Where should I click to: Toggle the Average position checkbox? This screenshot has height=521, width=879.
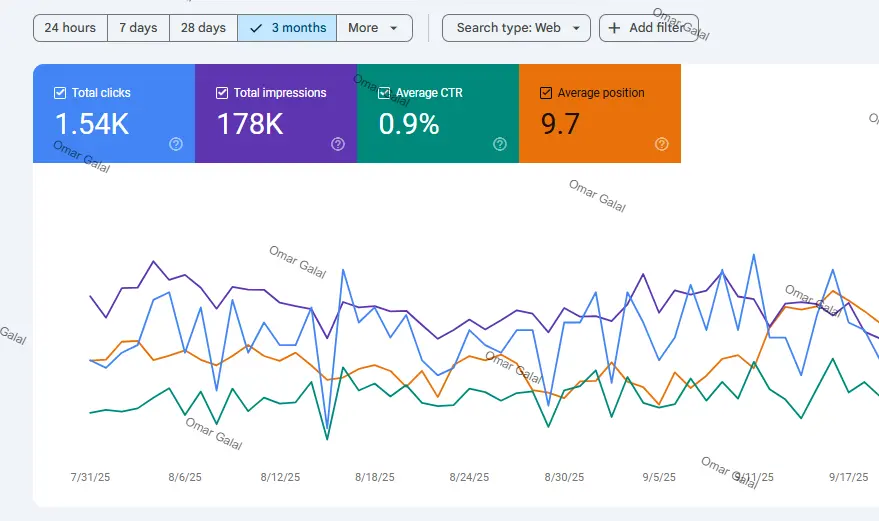pos(546,93)
